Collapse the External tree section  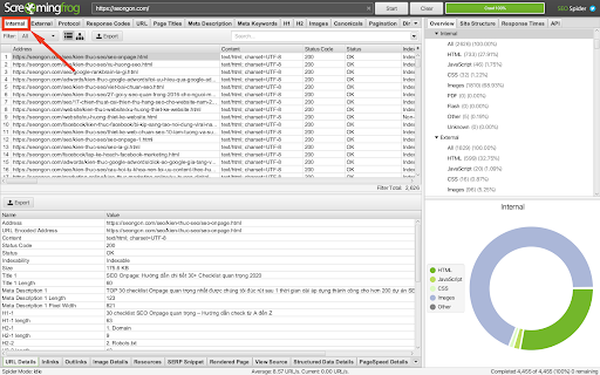(436, 137)
